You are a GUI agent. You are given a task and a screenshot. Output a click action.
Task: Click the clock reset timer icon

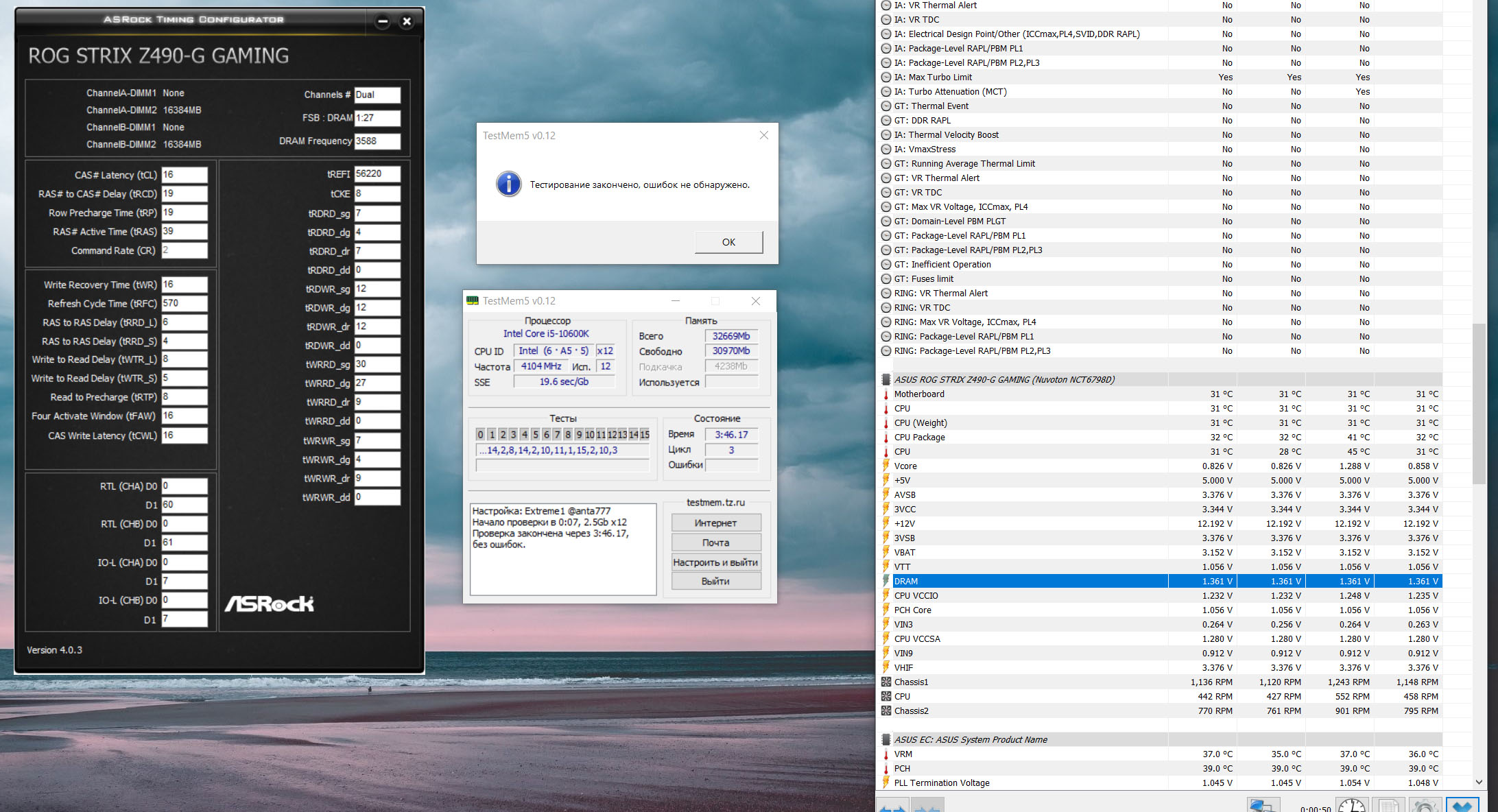1351,806
